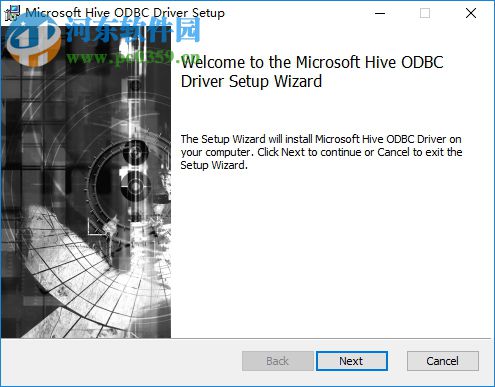Click the 'Welcome to the Microsoft Hive ODBC' heading
This screenshot has height=387, width=495.
[312, 72]
